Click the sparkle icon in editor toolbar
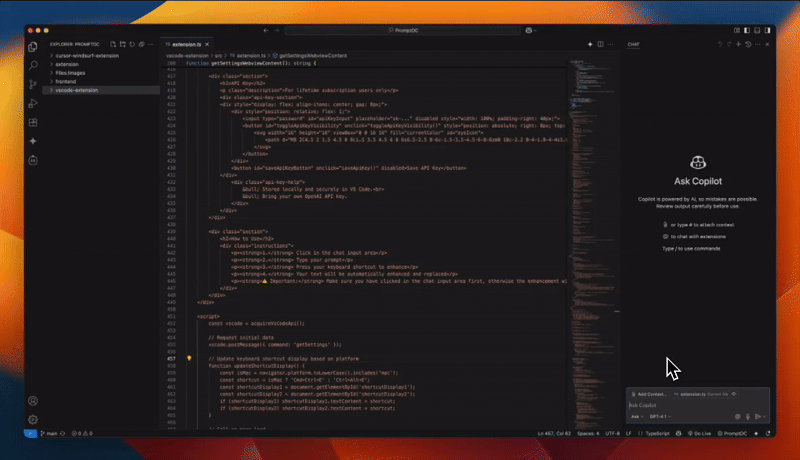The width and height of the screenshot is (800, 460). click(x=590, y=44)
